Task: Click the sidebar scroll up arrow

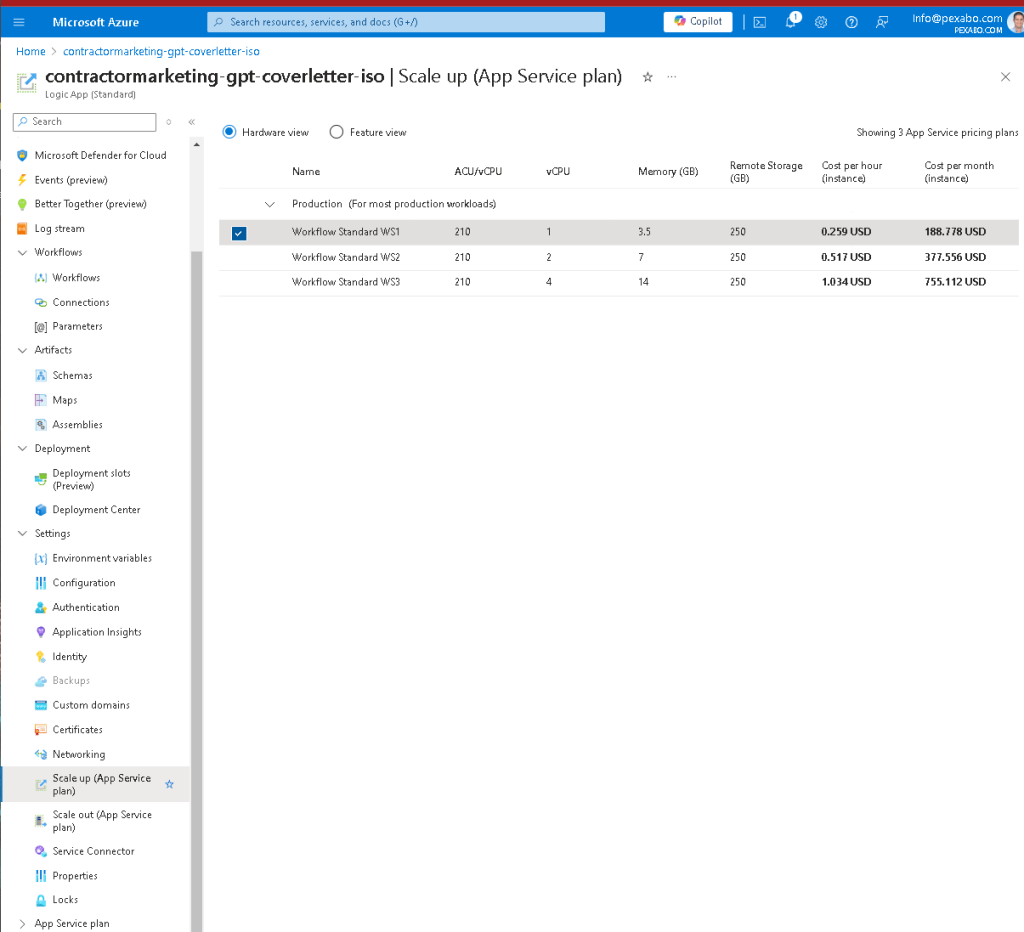Action: pyautogui.click(x=197, y=144)
